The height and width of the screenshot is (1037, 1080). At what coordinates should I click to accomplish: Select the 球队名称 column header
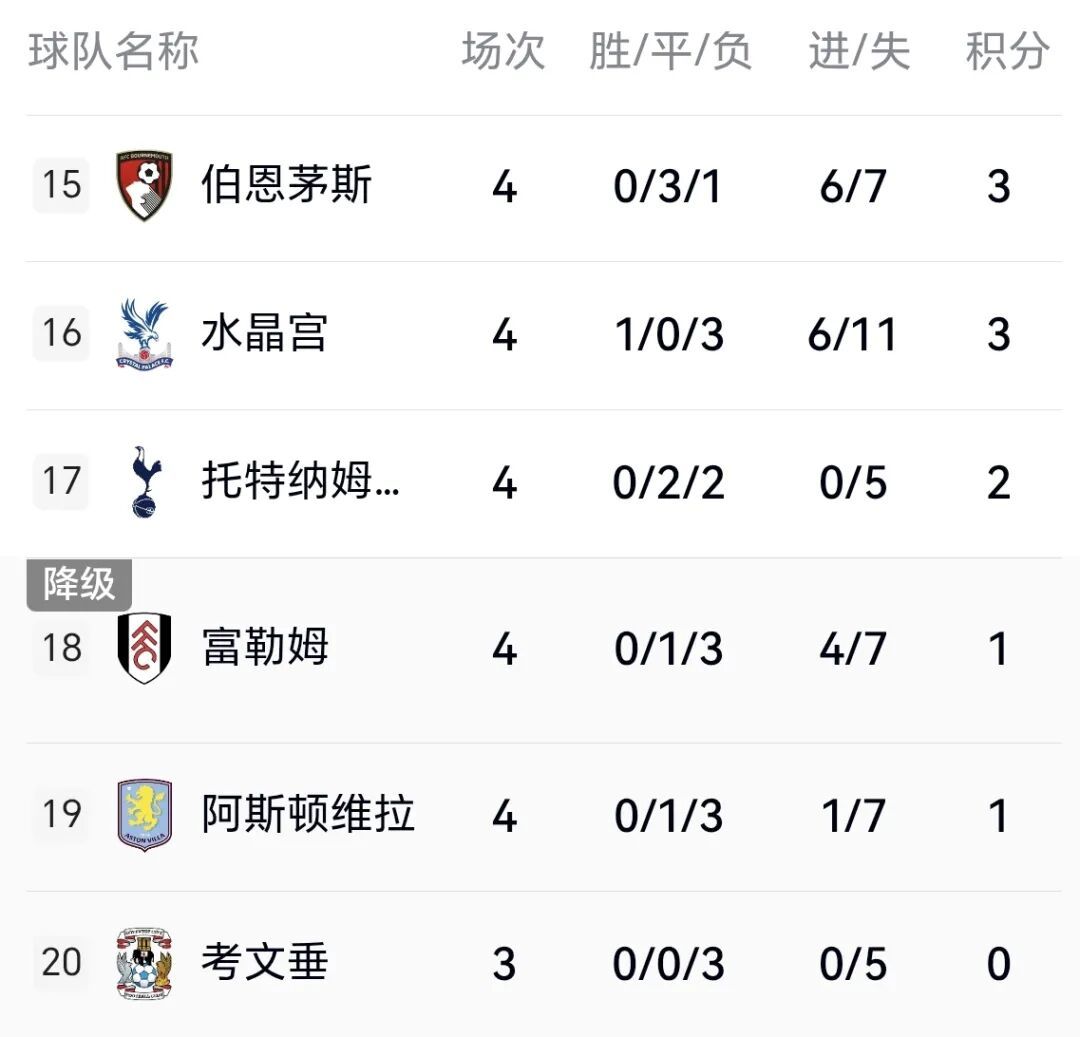click(x=114, y=51)
